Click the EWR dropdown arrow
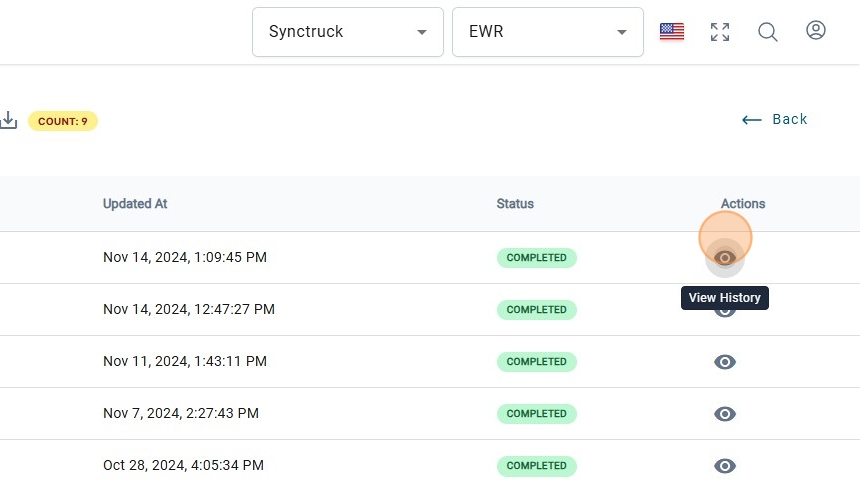The image size is (860, 480). 622,32
